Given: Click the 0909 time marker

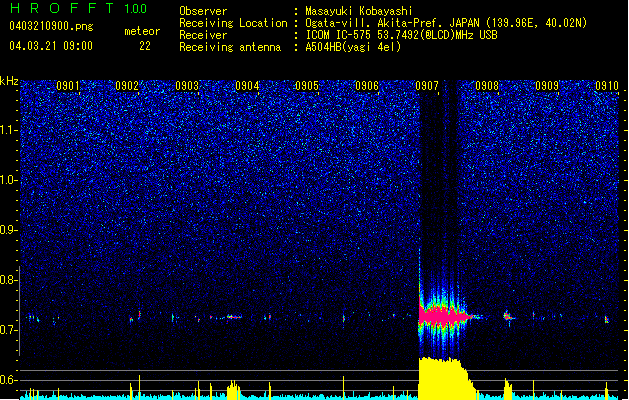Looking at the screenshot, I should (x=547, y=86).
